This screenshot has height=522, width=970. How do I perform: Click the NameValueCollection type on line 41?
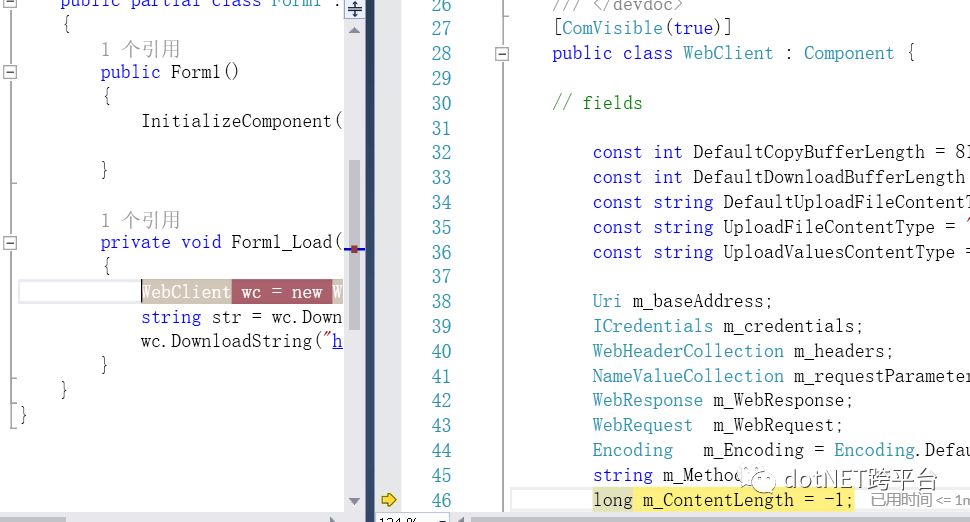pyautogui.click(x=688, y=376)
